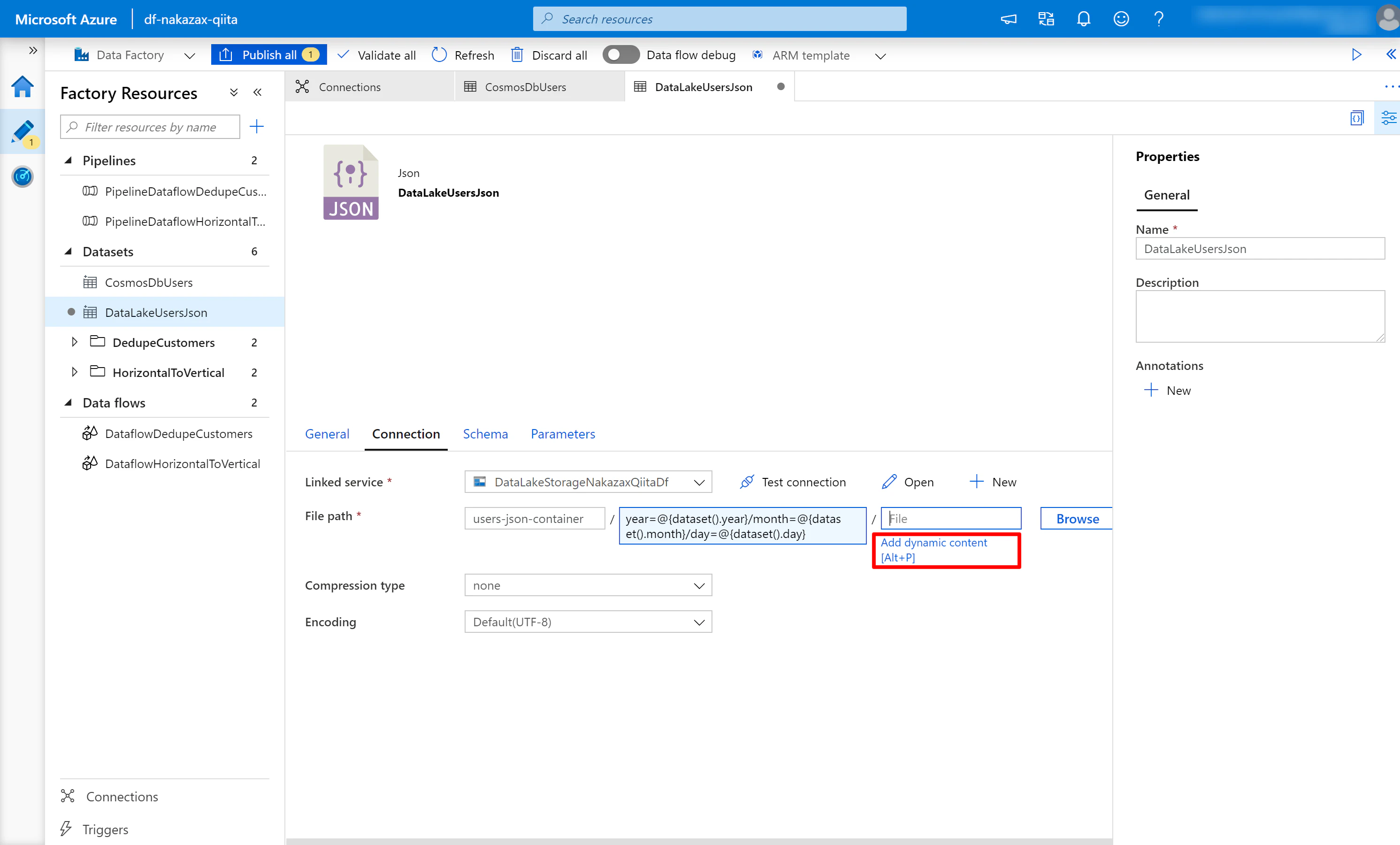Open the dataset Parameters tab

[563, 434]
